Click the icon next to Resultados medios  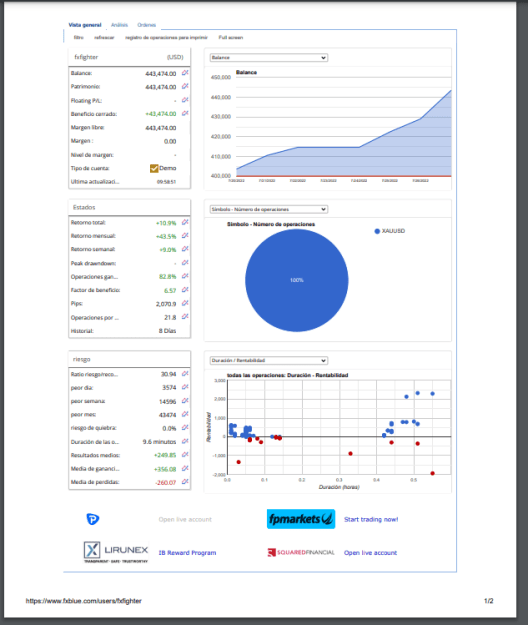(x=185, y=455)
